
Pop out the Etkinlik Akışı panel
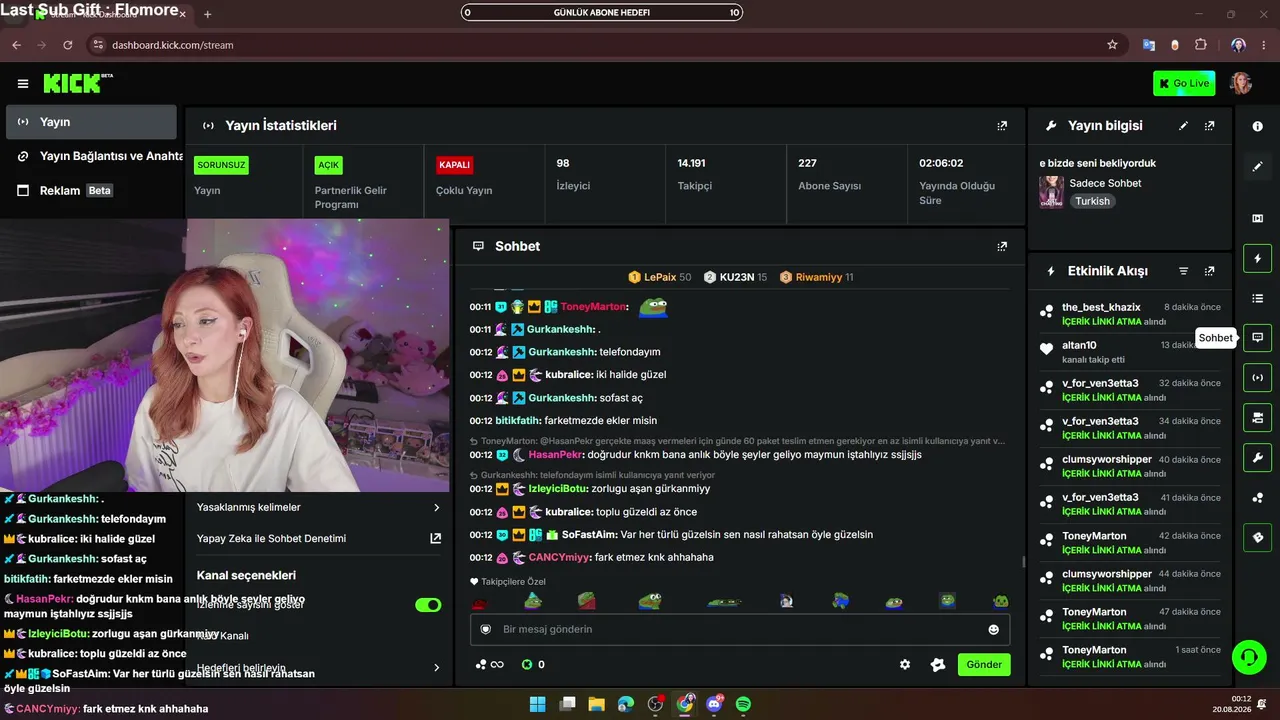point(1209,271)
